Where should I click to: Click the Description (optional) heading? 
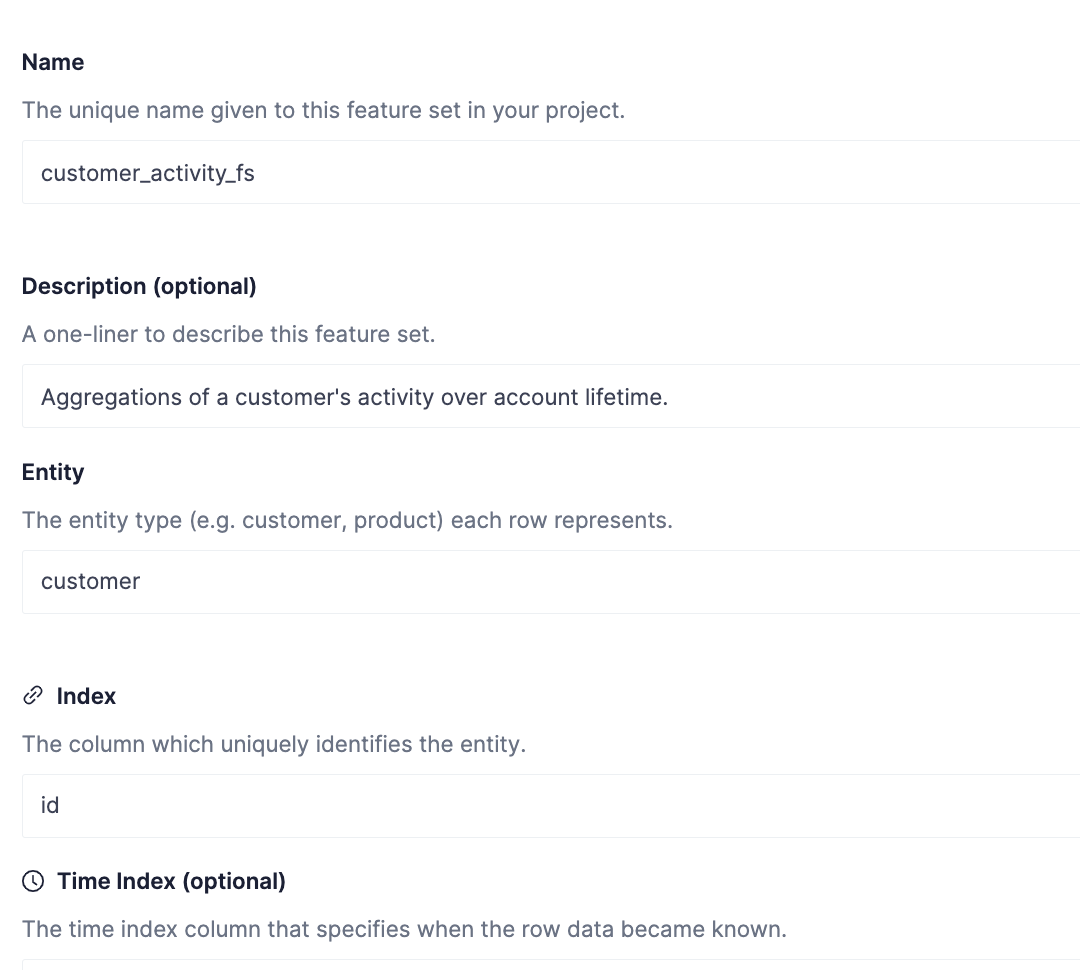(139, 286)
